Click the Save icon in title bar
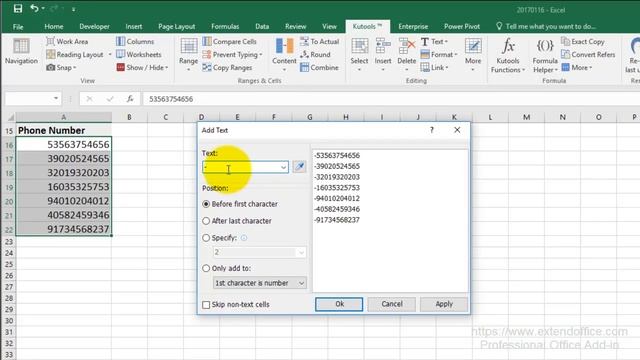The image size is (640, 360). [x=18, y=8]
